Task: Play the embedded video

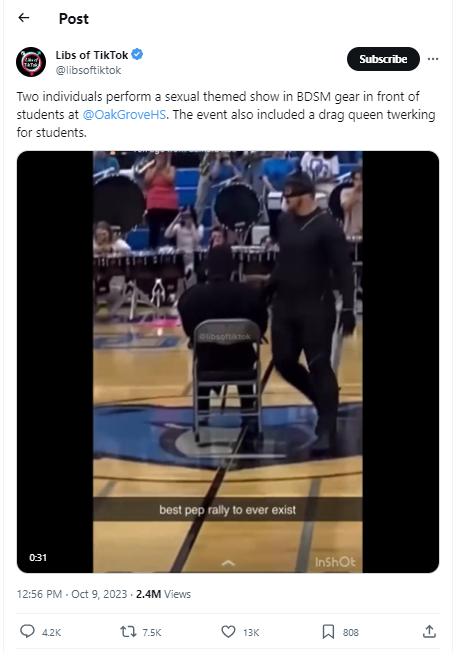Action: 228,362
